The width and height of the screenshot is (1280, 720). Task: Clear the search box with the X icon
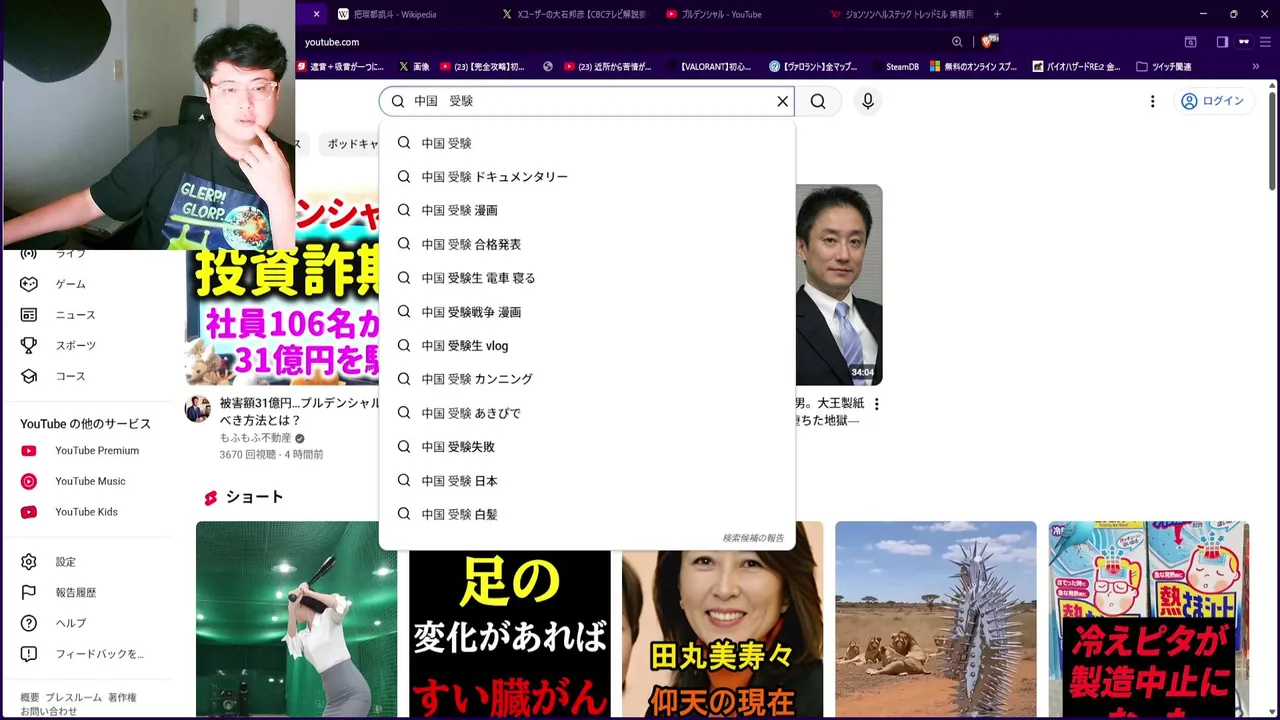pos(783,101)
